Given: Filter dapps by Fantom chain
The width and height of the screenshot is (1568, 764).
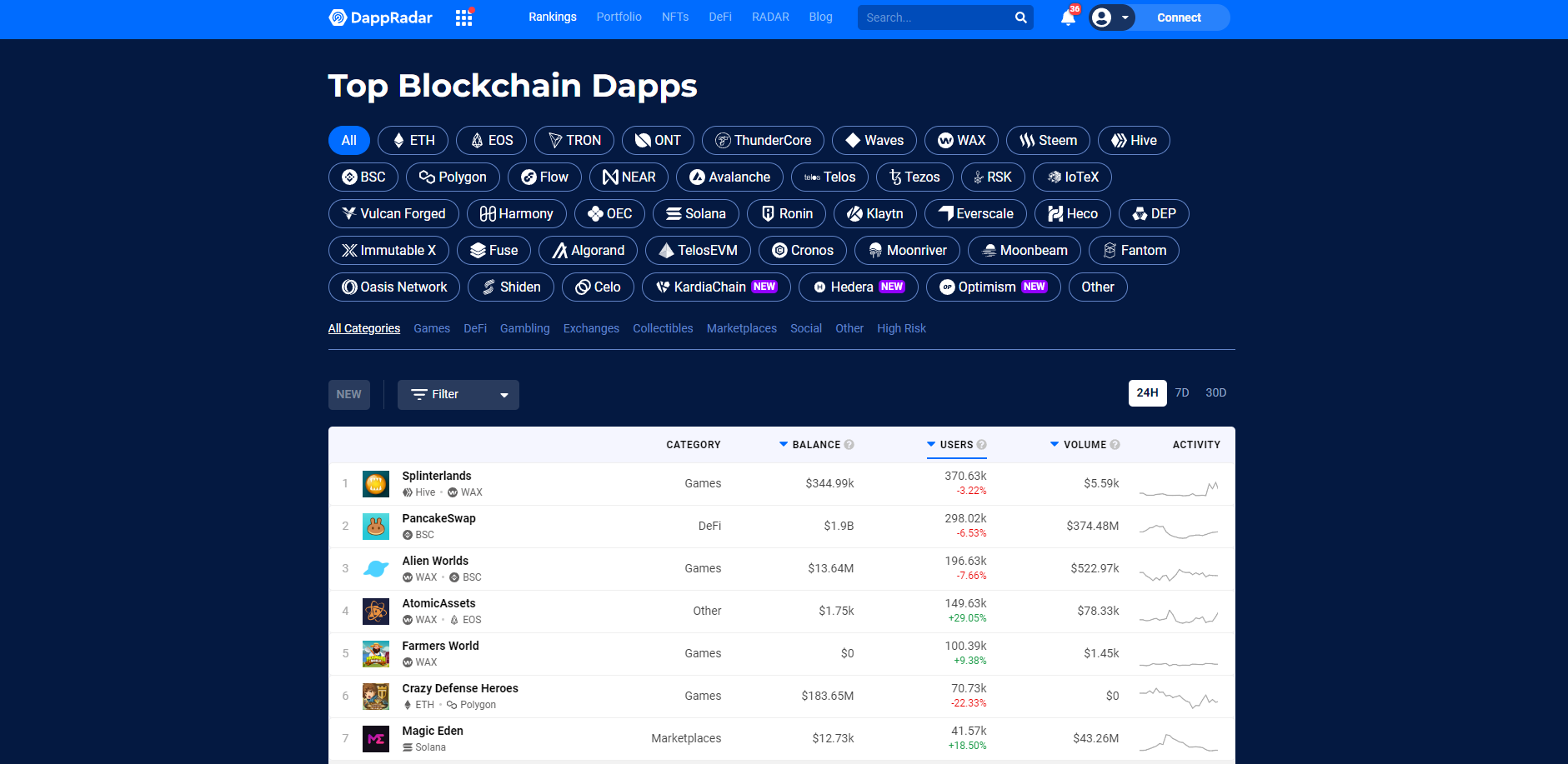Looking at the screenshot, I should 1134,251.
